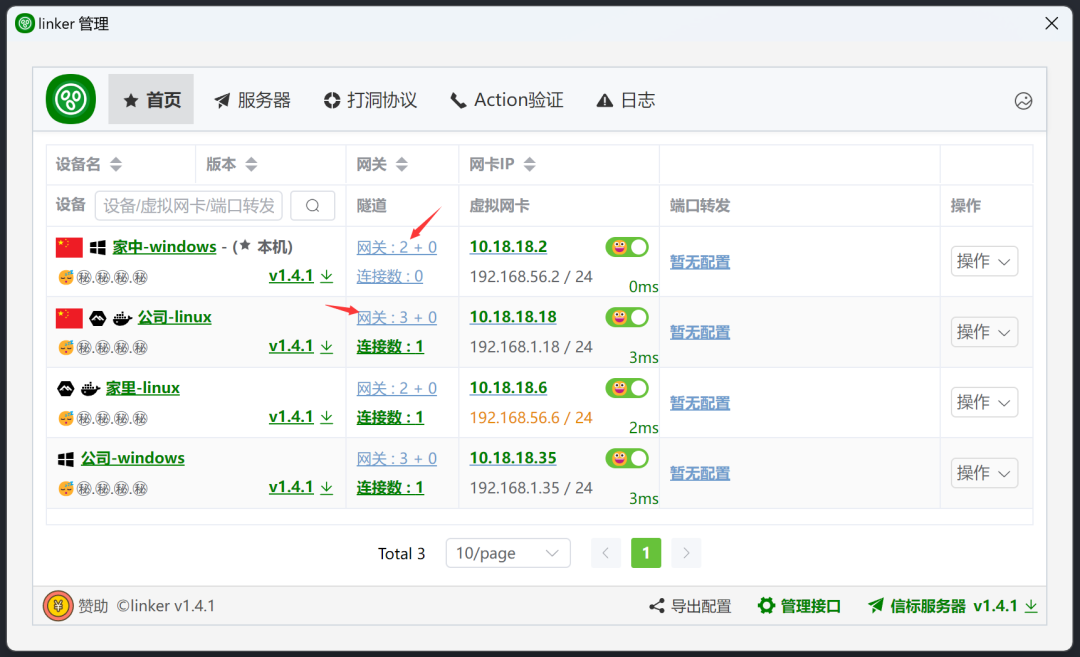Go to previous page arrow

(605, 553)
